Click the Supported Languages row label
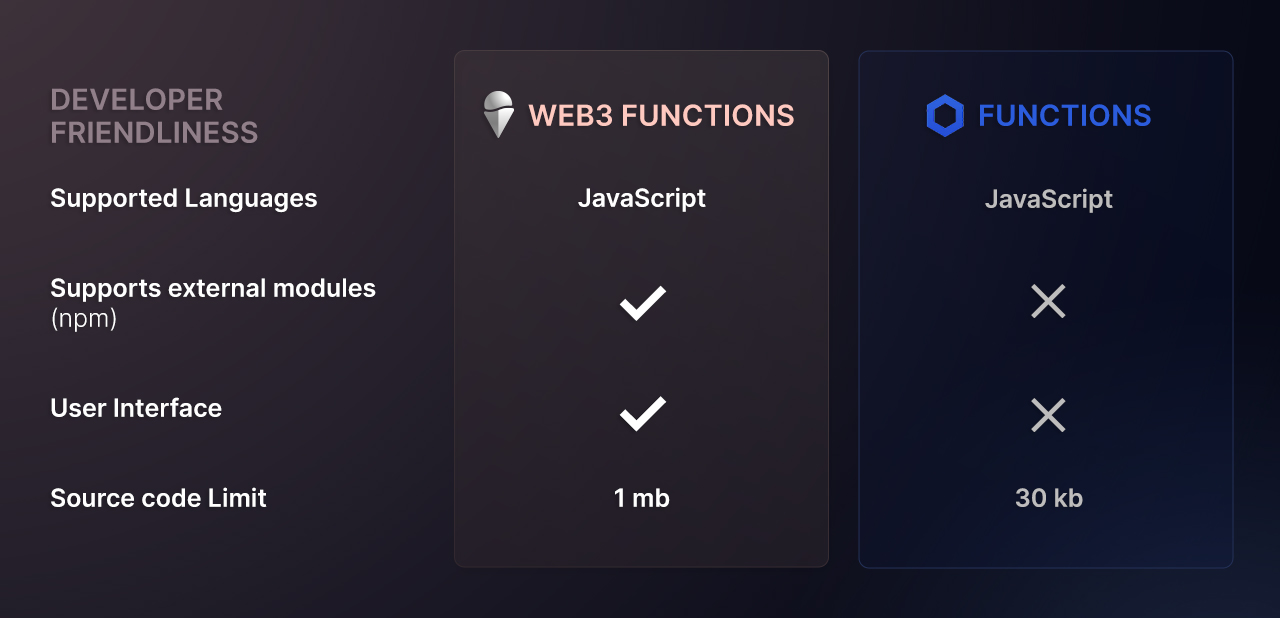1280x618 pixels. pos(184,198)
